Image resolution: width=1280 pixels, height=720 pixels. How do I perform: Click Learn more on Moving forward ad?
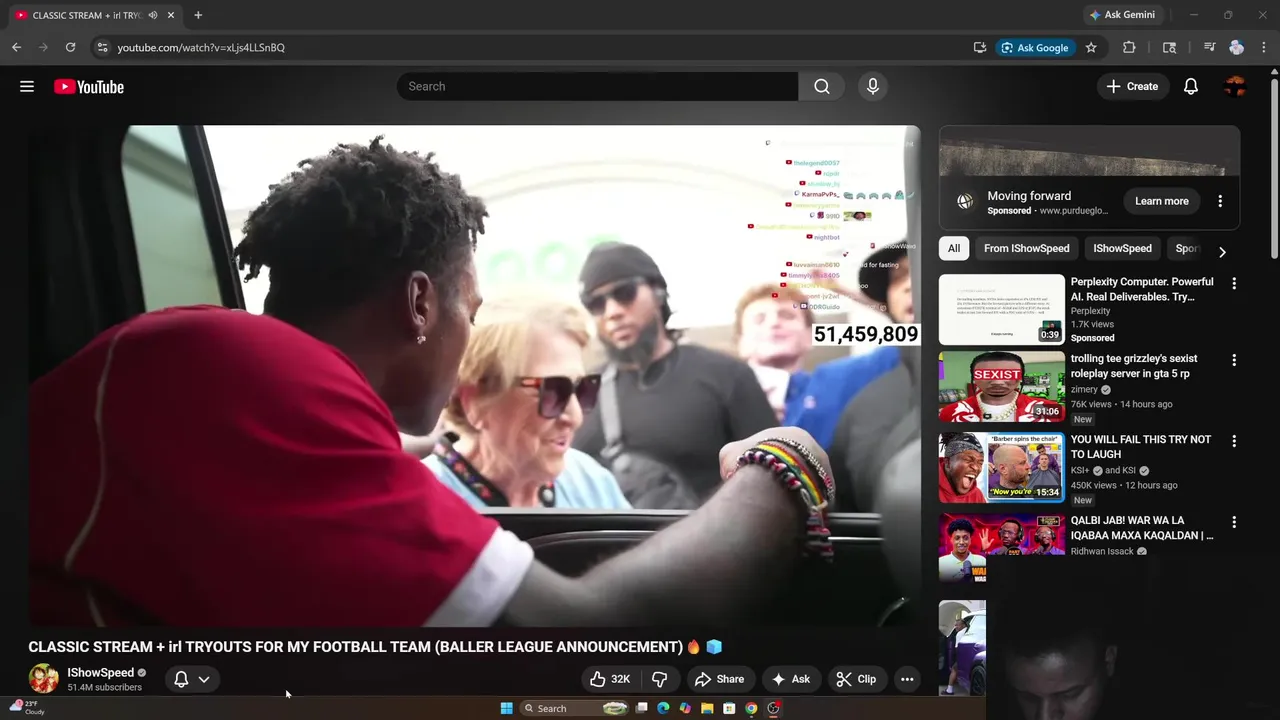pyautogui.click(x=1162, y=201)
